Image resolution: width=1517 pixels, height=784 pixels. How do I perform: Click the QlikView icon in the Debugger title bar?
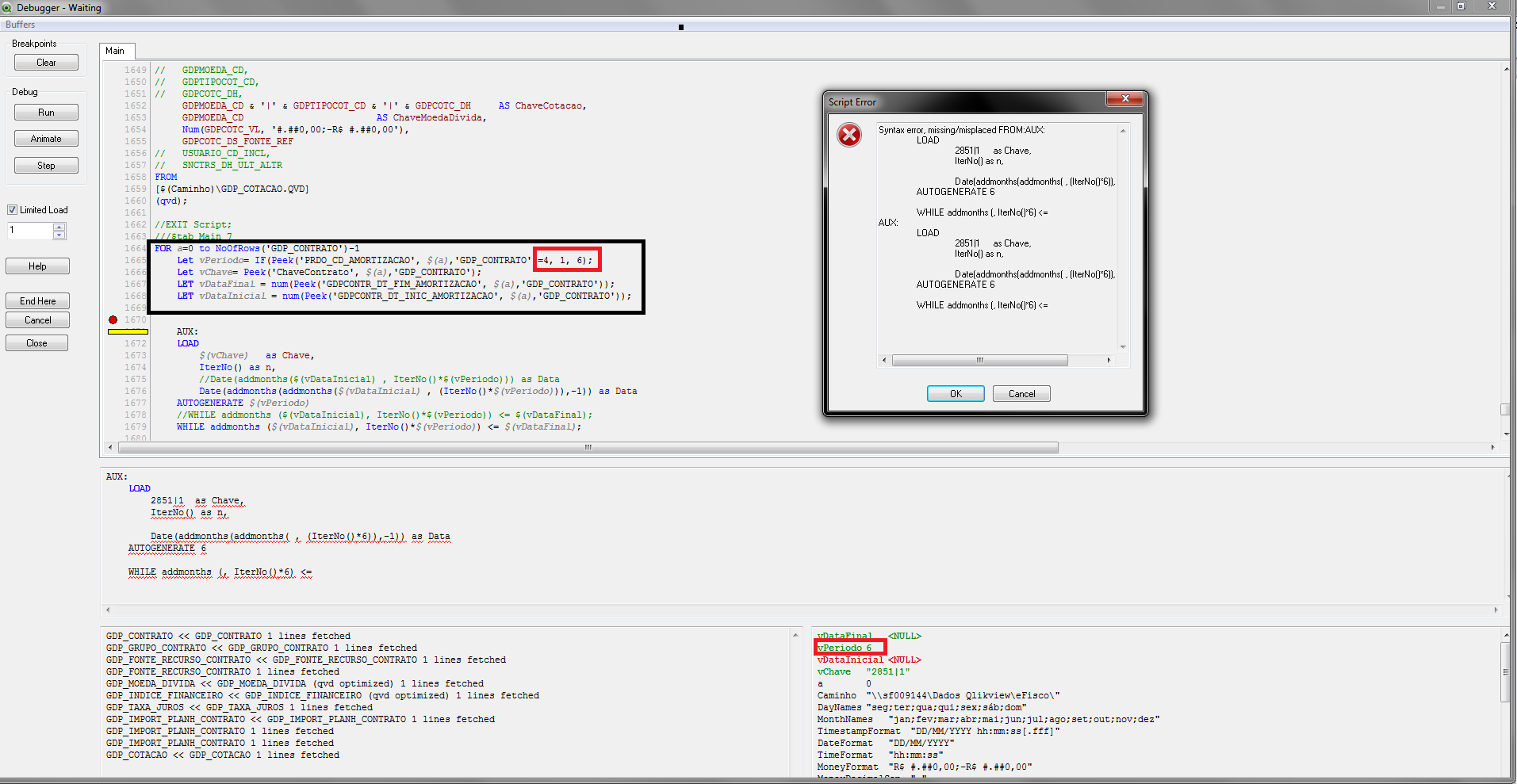[7, 7]
